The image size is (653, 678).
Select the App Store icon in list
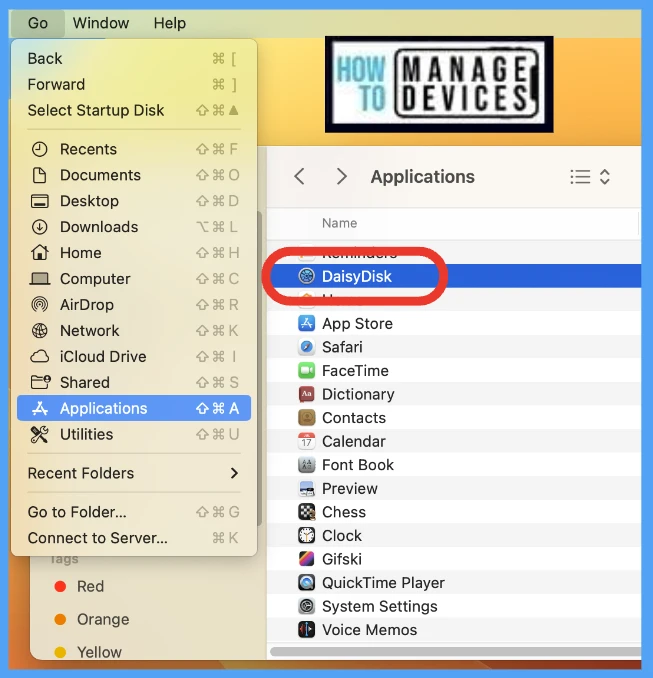point(307,323)
